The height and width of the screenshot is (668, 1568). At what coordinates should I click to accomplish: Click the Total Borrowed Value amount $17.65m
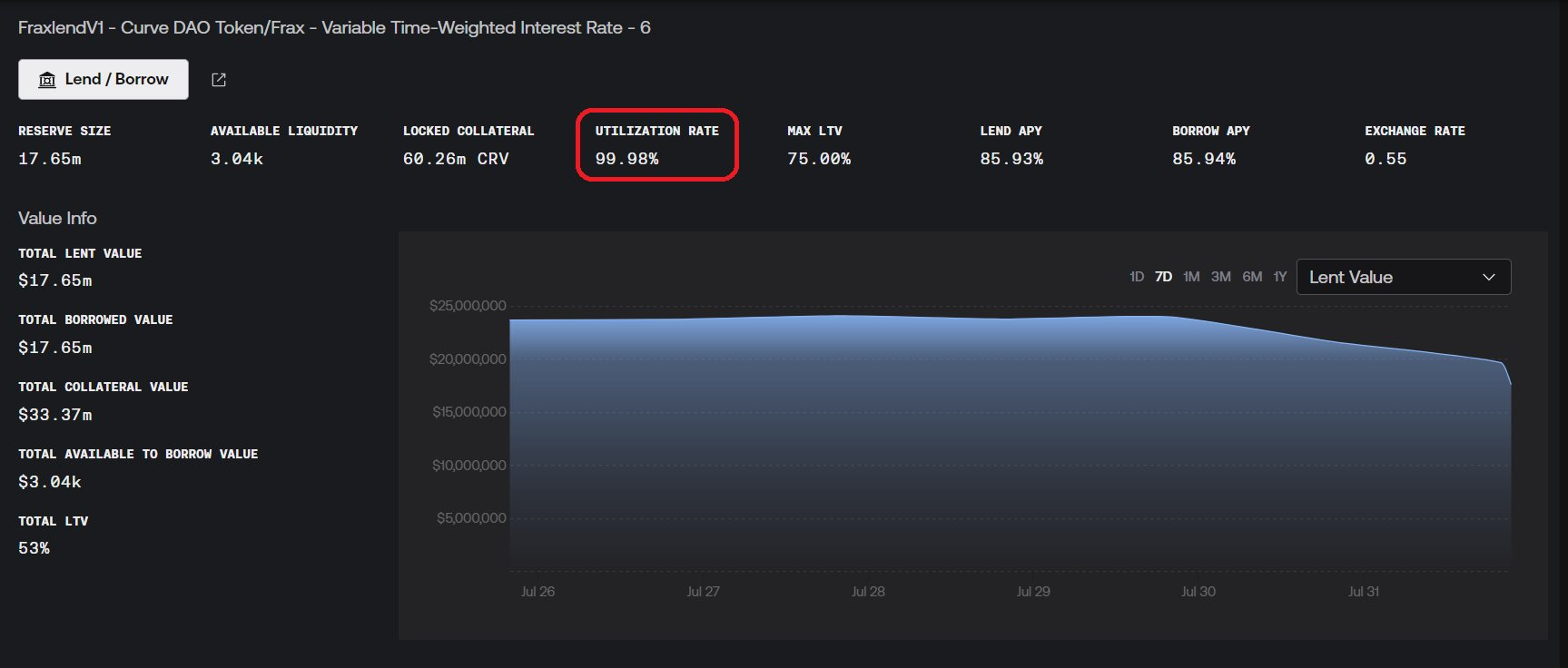55,348
